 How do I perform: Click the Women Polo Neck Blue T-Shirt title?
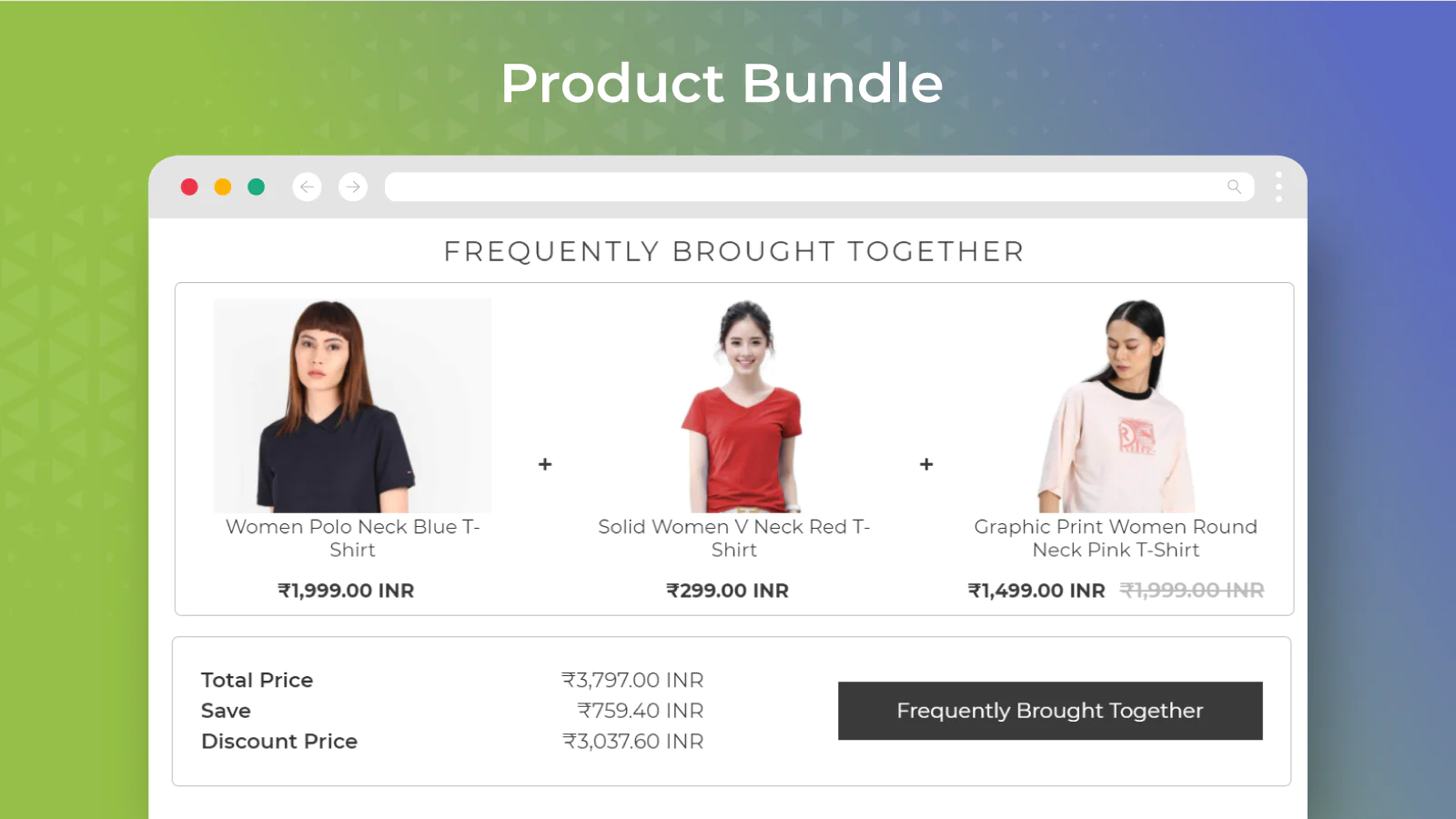pyautogui.click(x=352, y=538)
